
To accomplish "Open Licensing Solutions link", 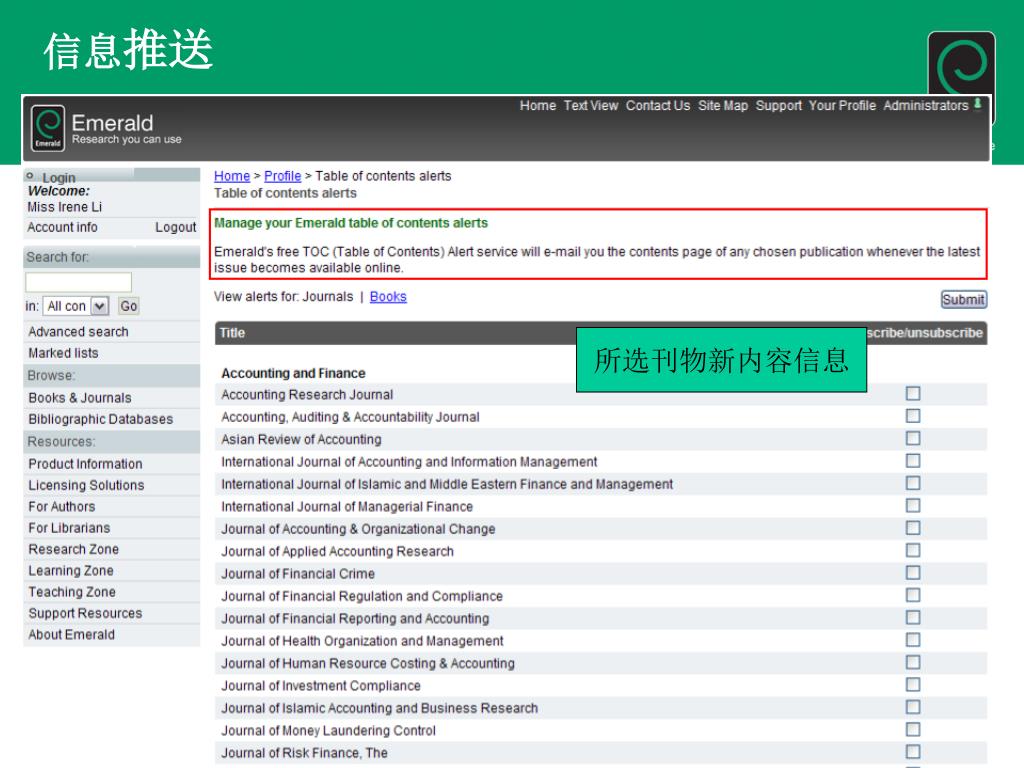I will [86, 485].
